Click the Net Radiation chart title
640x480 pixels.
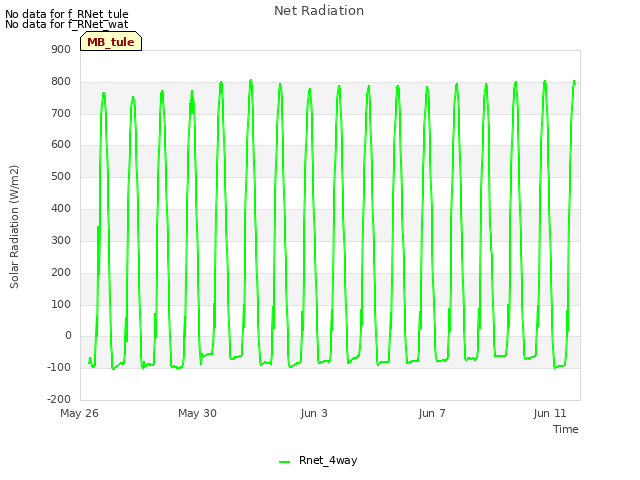(x=319, y=11)
